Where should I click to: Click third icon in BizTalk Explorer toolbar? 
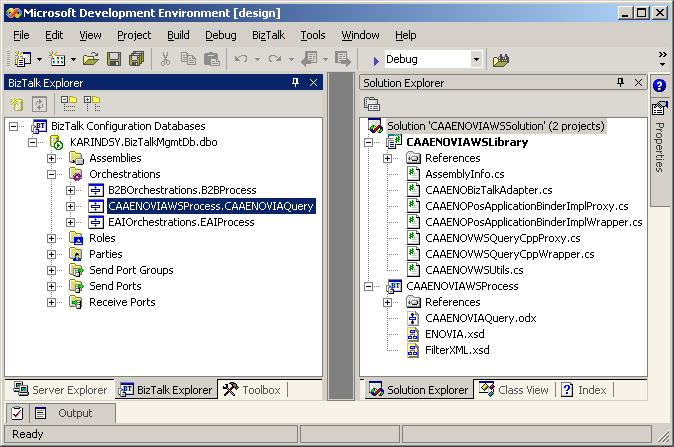click(x=69, y=104)
